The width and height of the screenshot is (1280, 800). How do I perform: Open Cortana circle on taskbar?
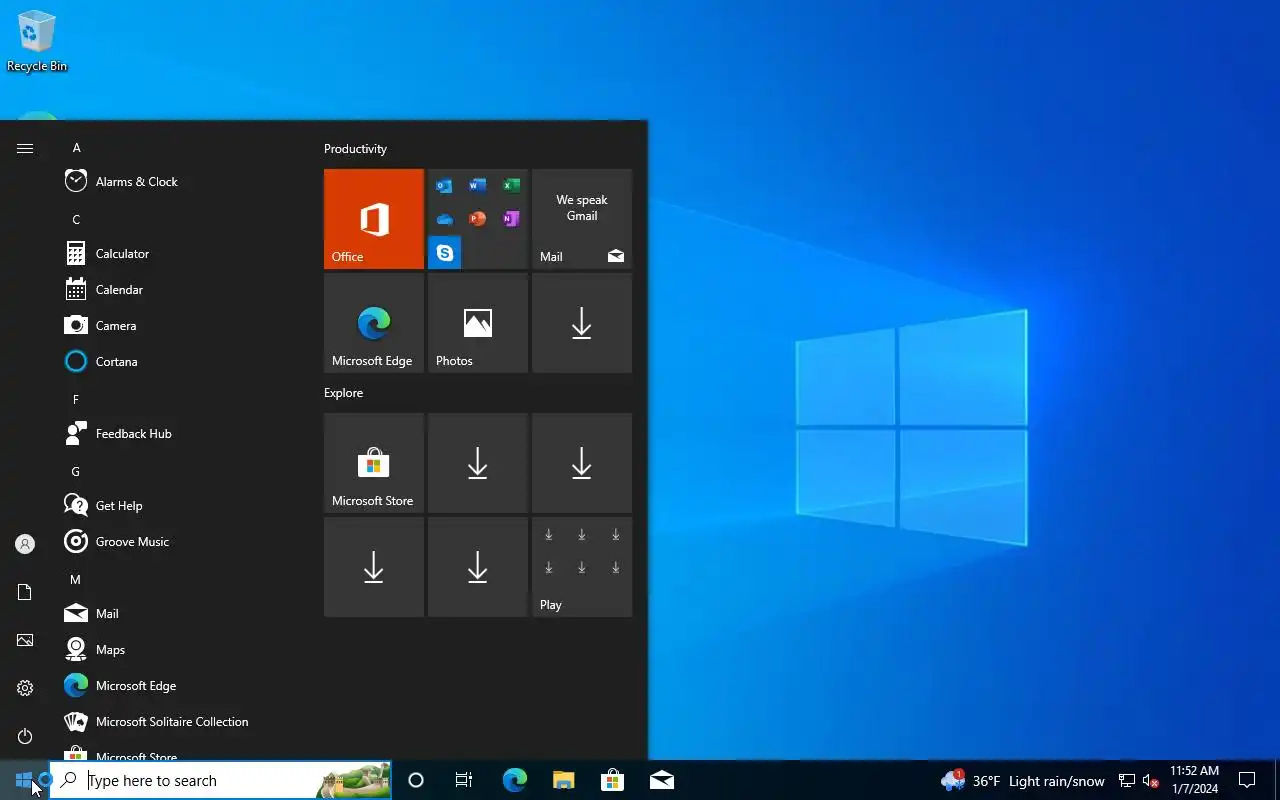click(x=416, y=780)
